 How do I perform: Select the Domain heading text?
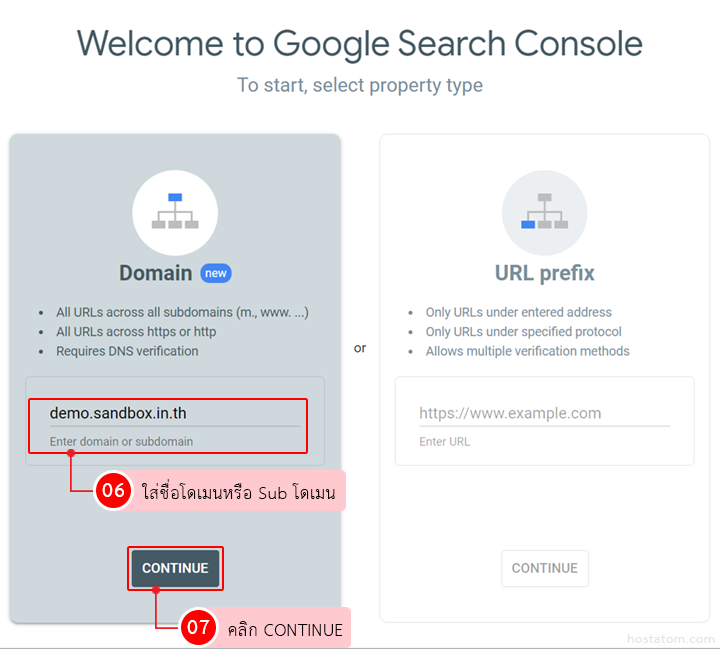[x=155, y=273]
